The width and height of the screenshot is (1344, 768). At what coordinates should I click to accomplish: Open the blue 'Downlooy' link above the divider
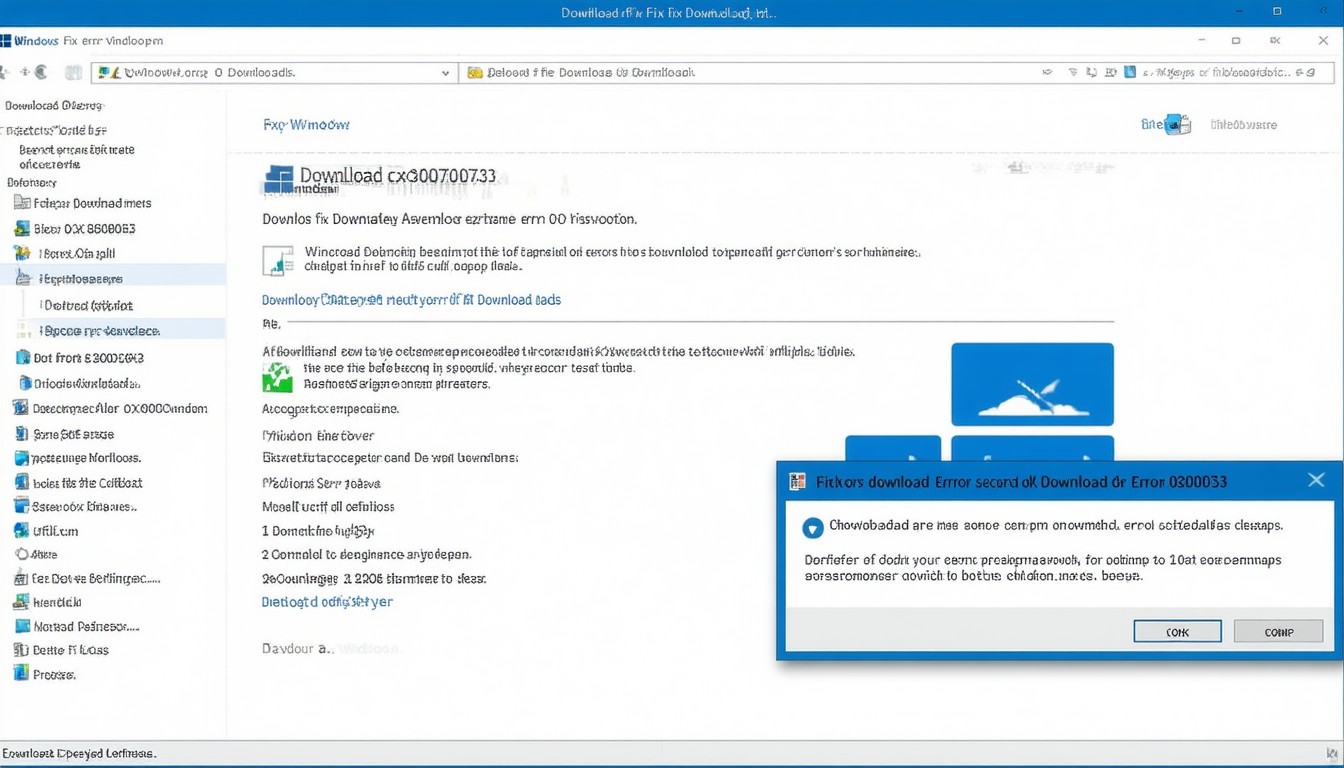point(411,300)
